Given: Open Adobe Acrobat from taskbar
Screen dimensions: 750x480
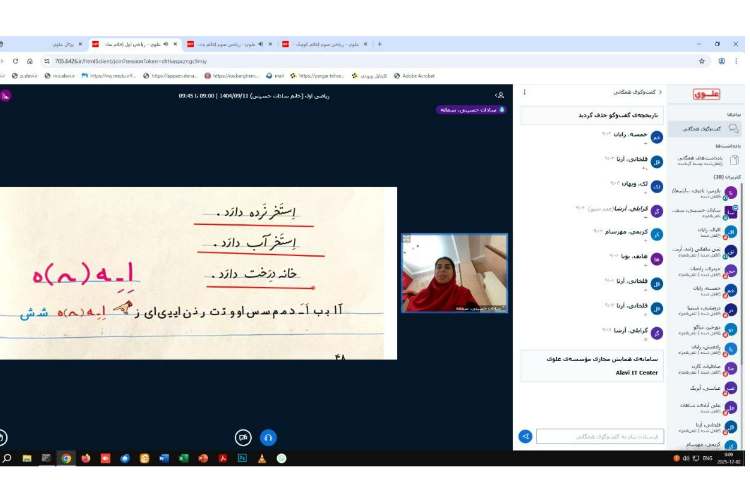Looking at the screenshot, I should point(223,458).
